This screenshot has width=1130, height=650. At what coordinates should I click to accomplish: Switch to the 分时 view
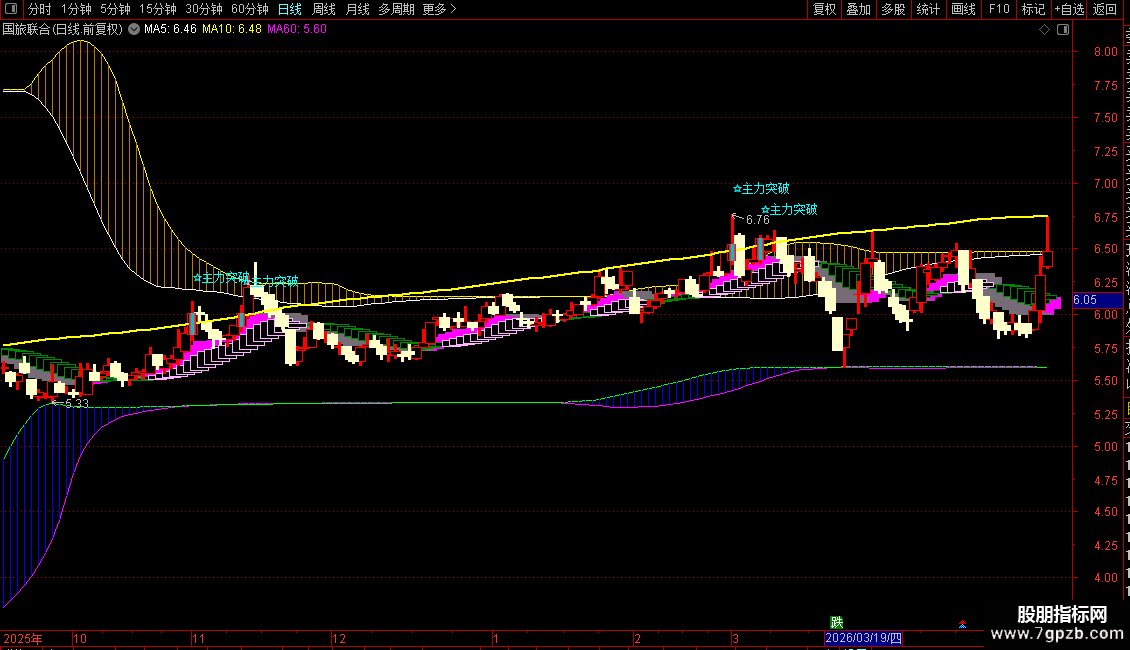(x=40, y=9)
